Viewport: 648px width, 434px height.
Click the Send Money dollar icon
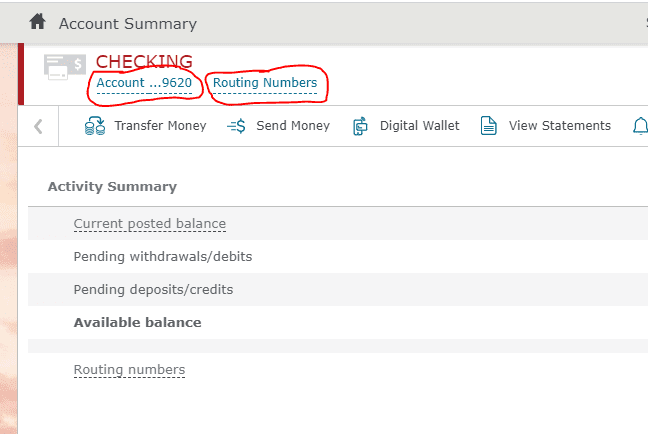tap(236, 126)
